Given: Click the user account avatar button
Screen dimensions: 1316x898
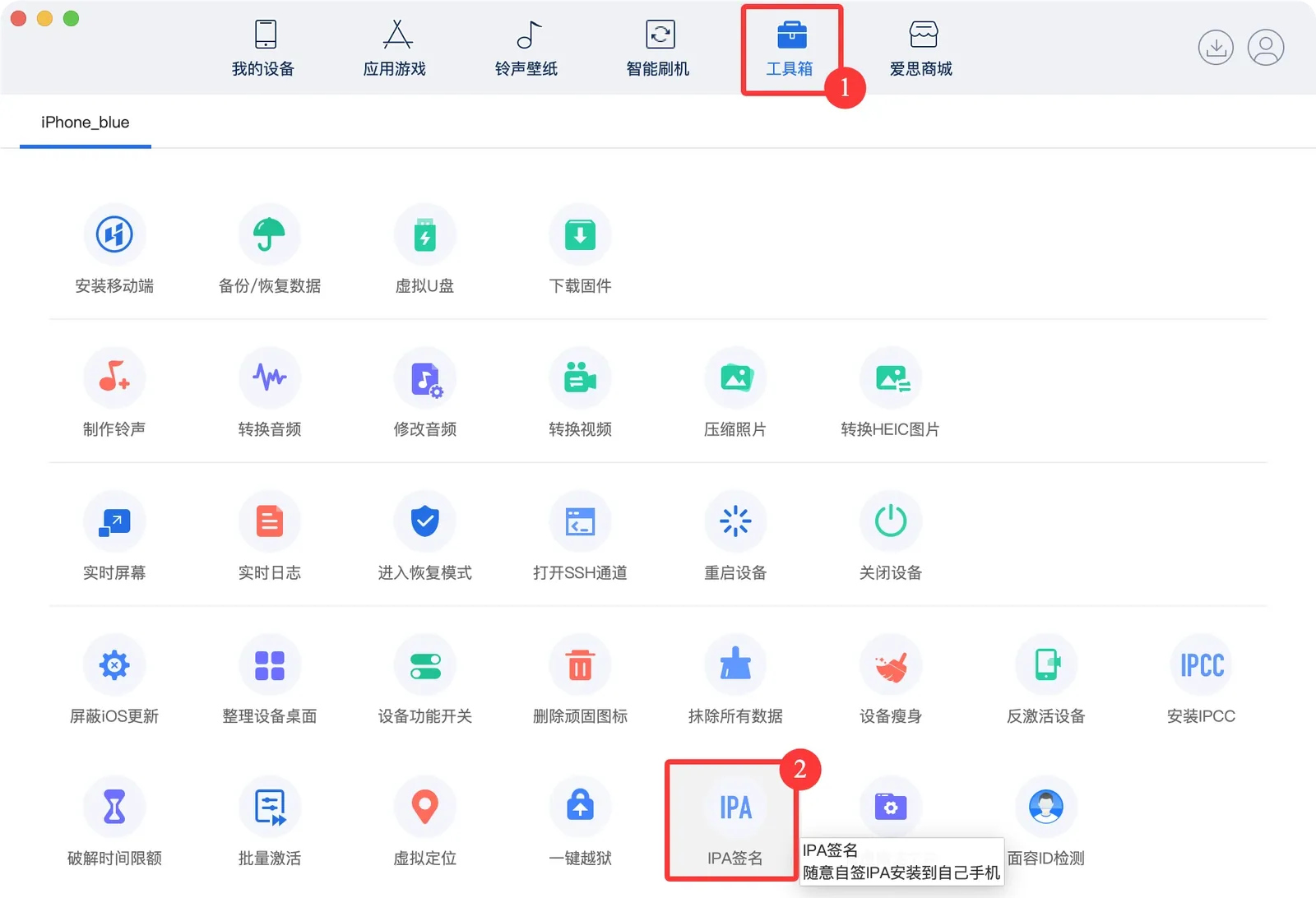Looking at the screenshot, I should pyautogui.click(x=1266, y=47).
